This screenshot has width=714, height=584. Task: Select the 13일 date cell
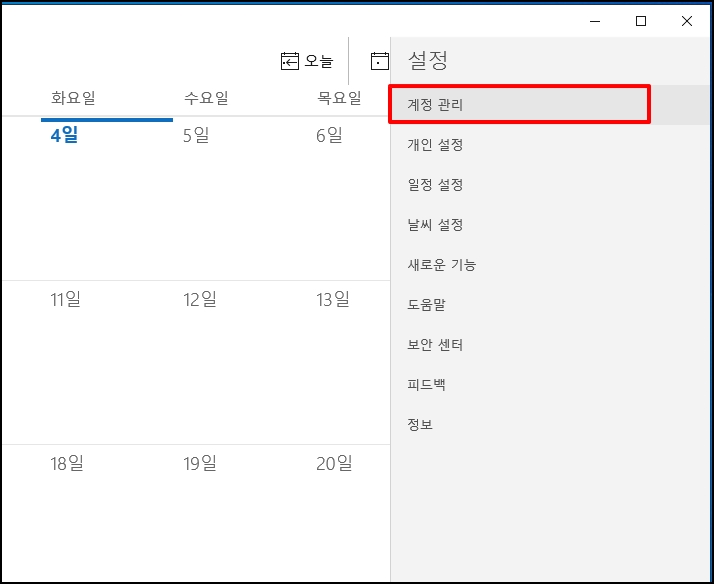(348, 362)
